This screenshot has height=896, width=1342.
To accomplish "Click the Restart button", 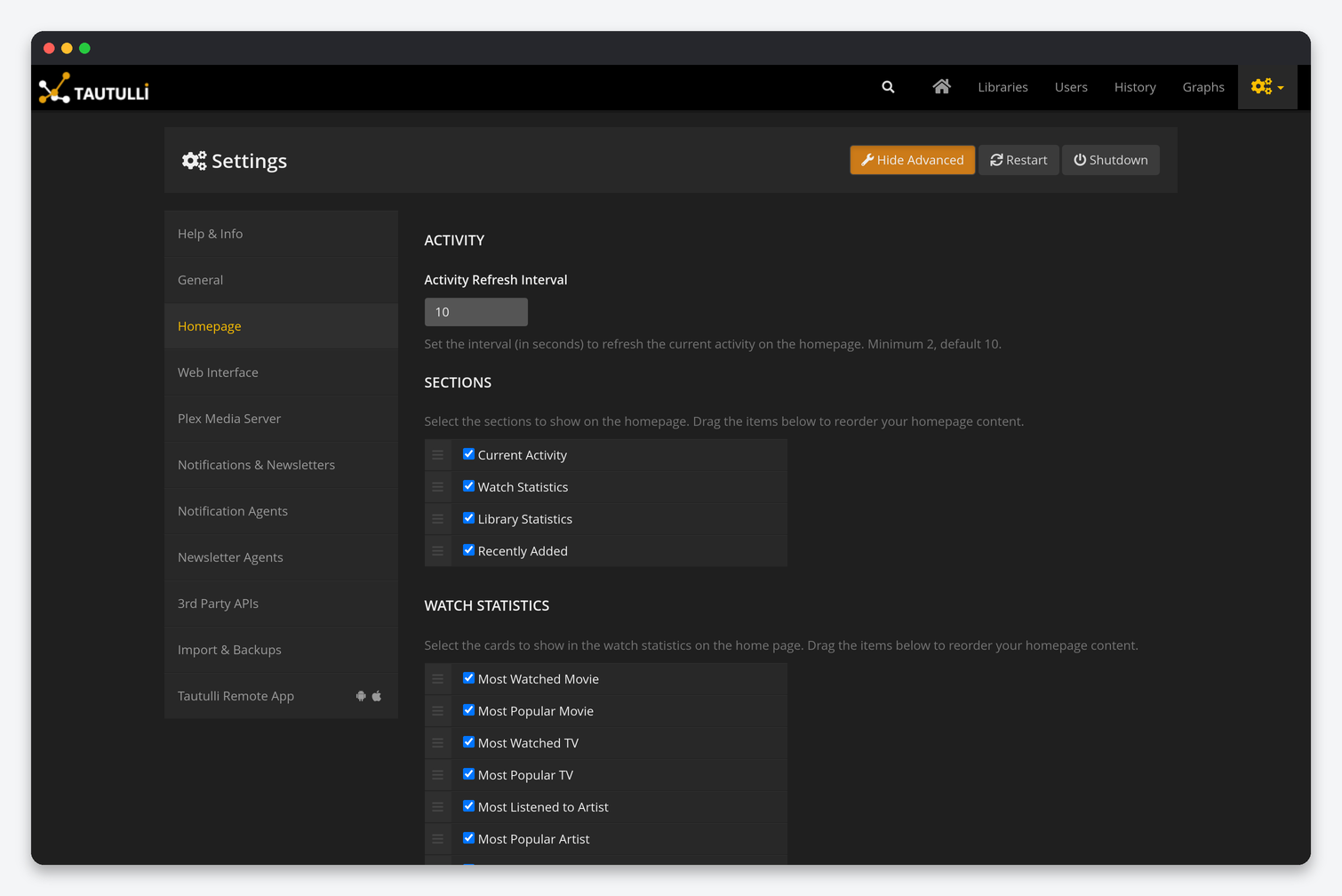I will pos(1018,160).
